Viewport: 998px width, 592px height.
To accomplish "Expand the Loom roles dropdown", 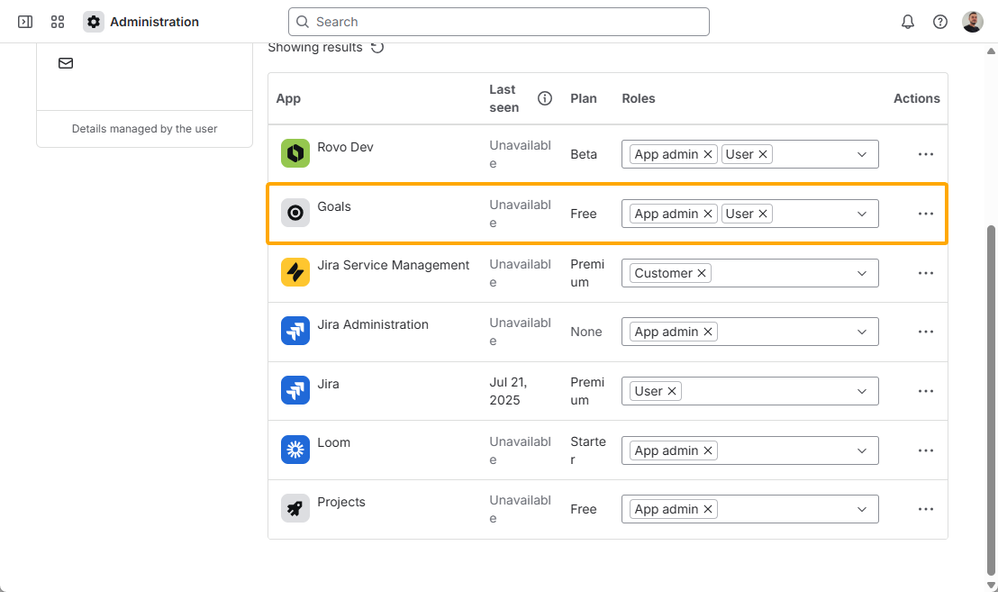I will pyautogui.click(x=862, y=451).
